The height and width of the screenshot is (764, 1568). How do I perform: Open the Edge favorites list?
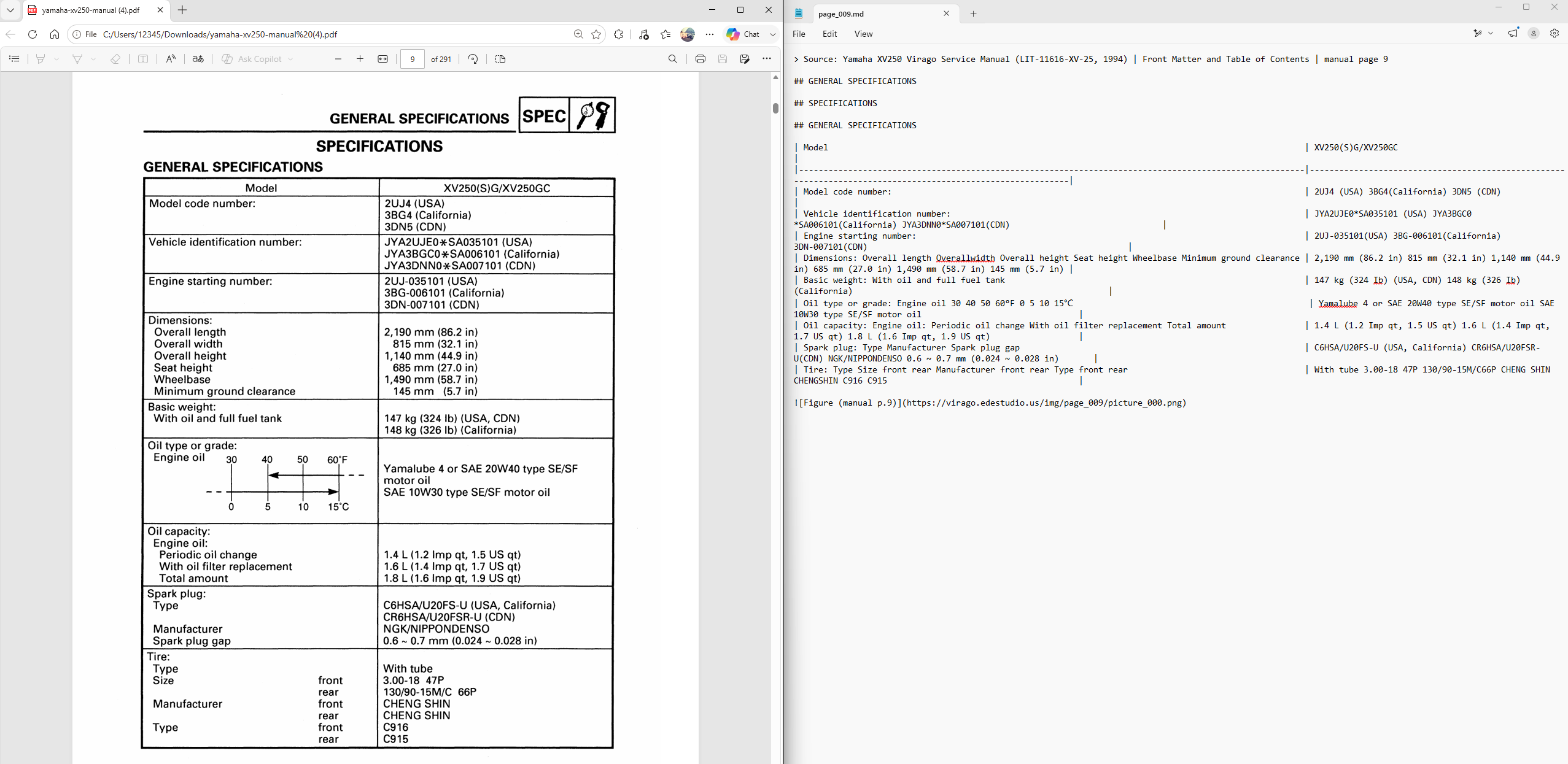tap(666, 34)
